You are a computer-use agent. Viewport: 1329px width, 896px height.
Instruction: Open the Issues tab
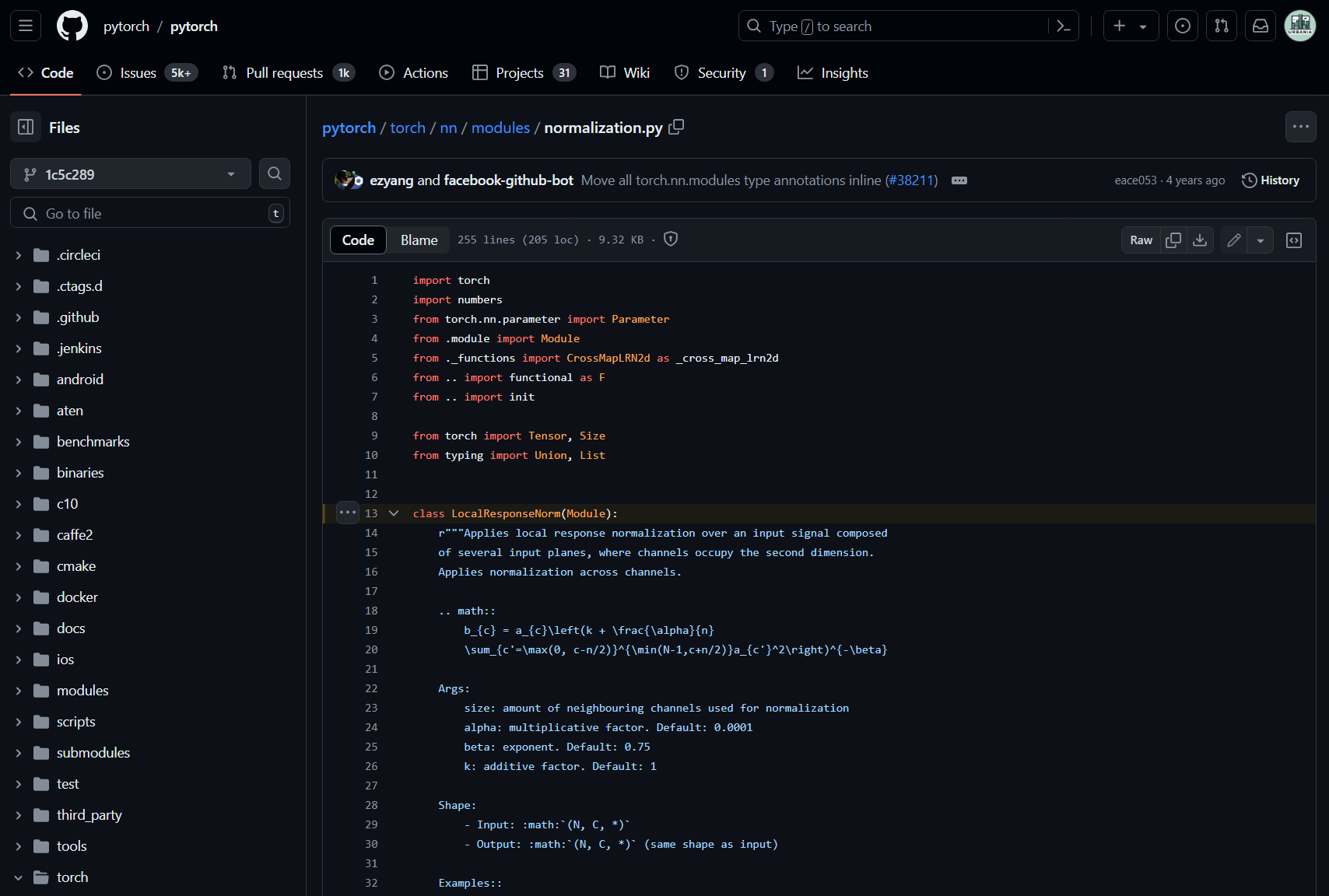[x=147, y=72]
